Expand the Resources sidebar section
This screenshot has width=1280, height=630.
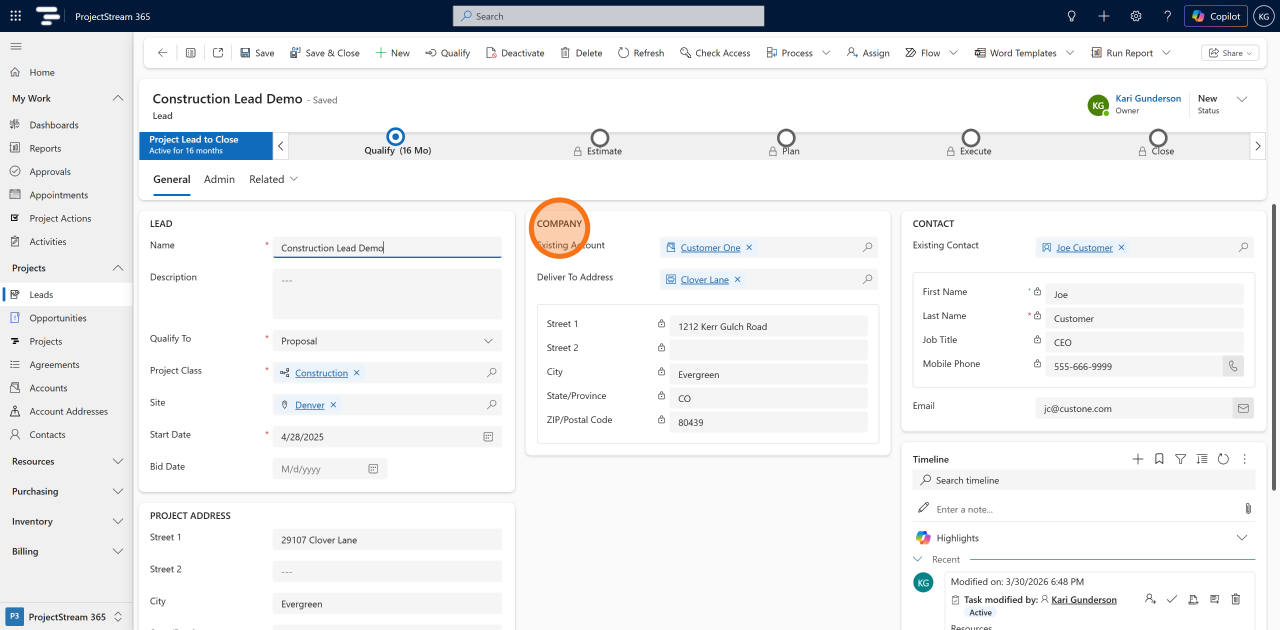(x=118, y=461)
